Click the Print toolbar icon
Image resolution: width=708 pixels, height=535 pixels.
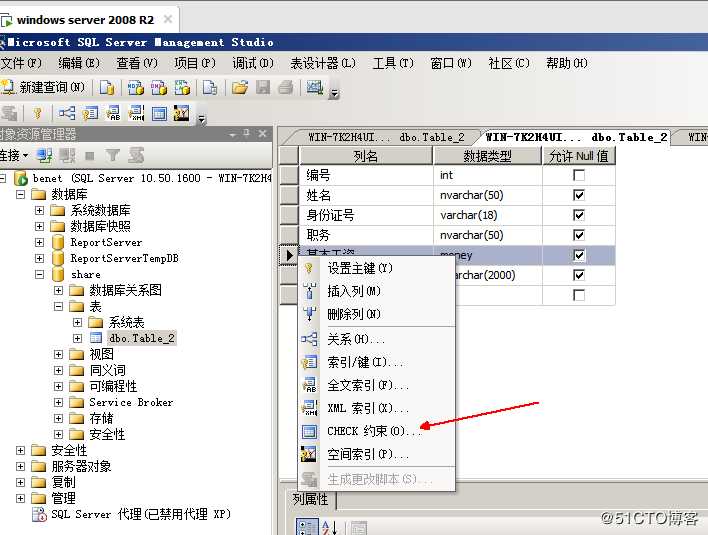tap(286, 87)
